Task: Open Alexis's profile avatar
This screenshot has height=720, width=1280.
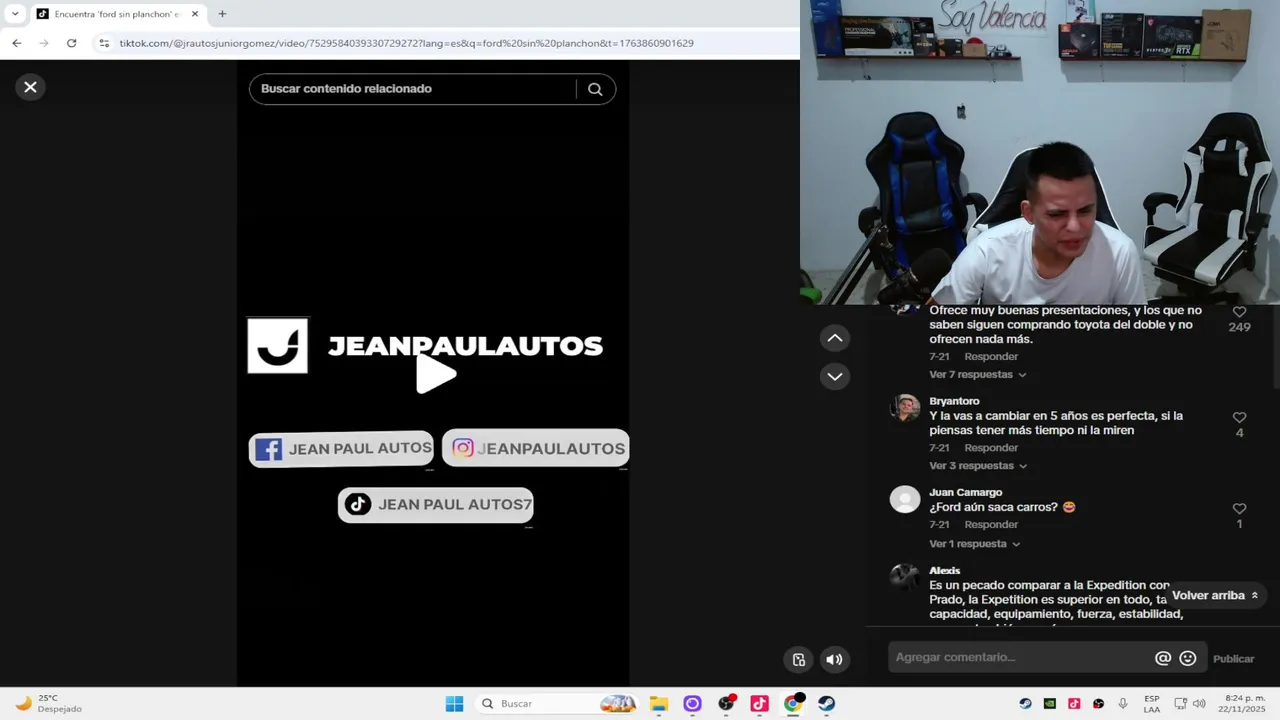Action: coord(905,577)
